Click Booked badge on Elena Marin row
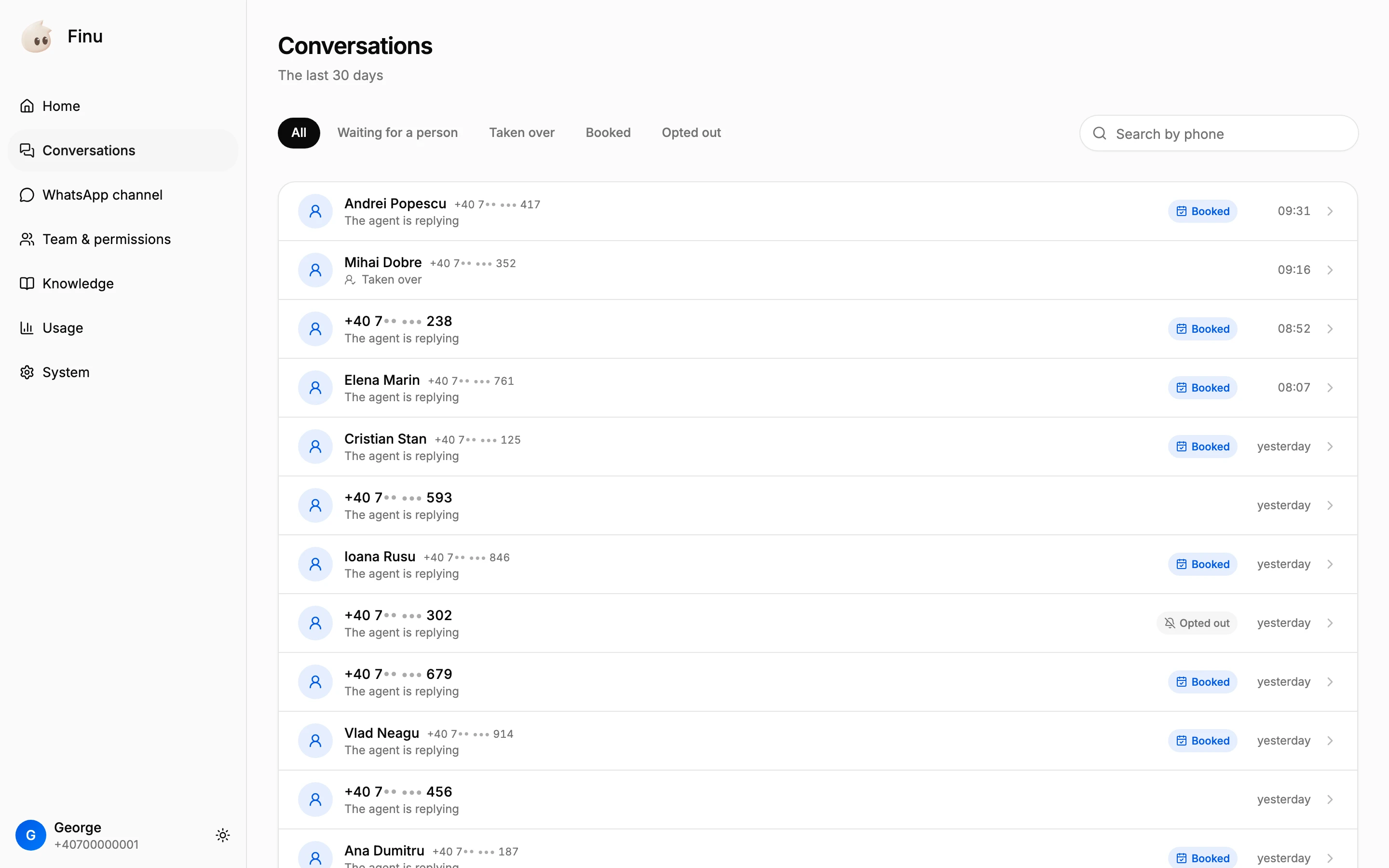This screenshot has width=1389, height=868. click(1202, 388)
